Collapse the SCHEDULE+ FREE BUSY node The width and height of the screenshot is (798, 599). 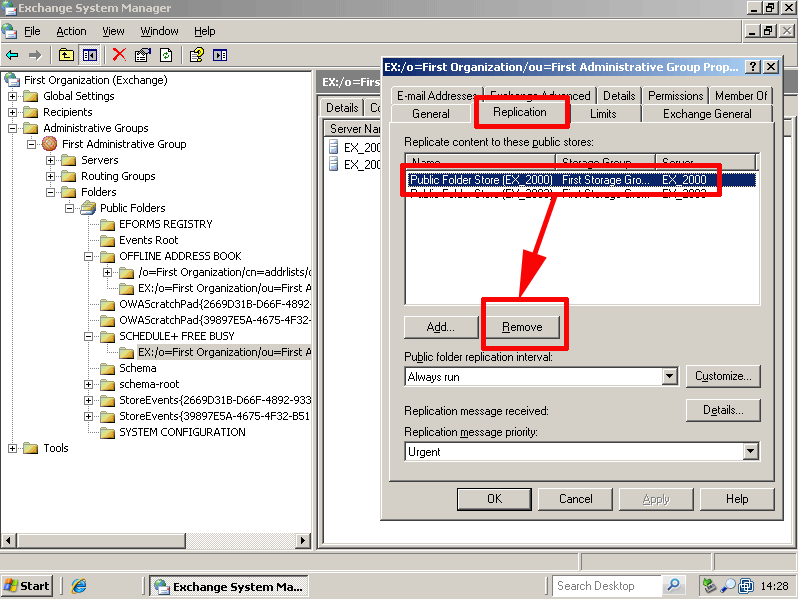89,336
